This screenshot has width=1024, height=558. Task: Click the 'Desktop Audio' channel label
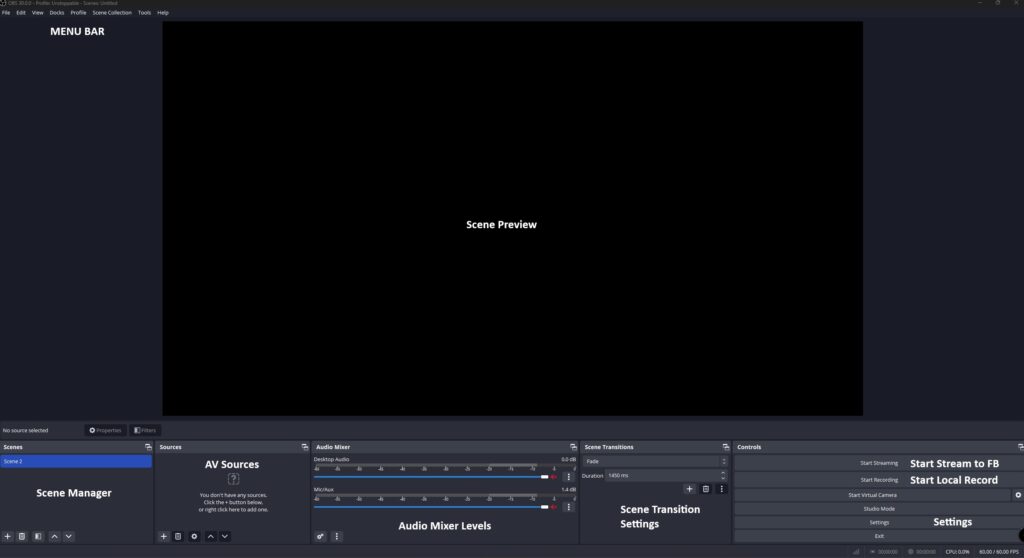(x=331, y=459)
